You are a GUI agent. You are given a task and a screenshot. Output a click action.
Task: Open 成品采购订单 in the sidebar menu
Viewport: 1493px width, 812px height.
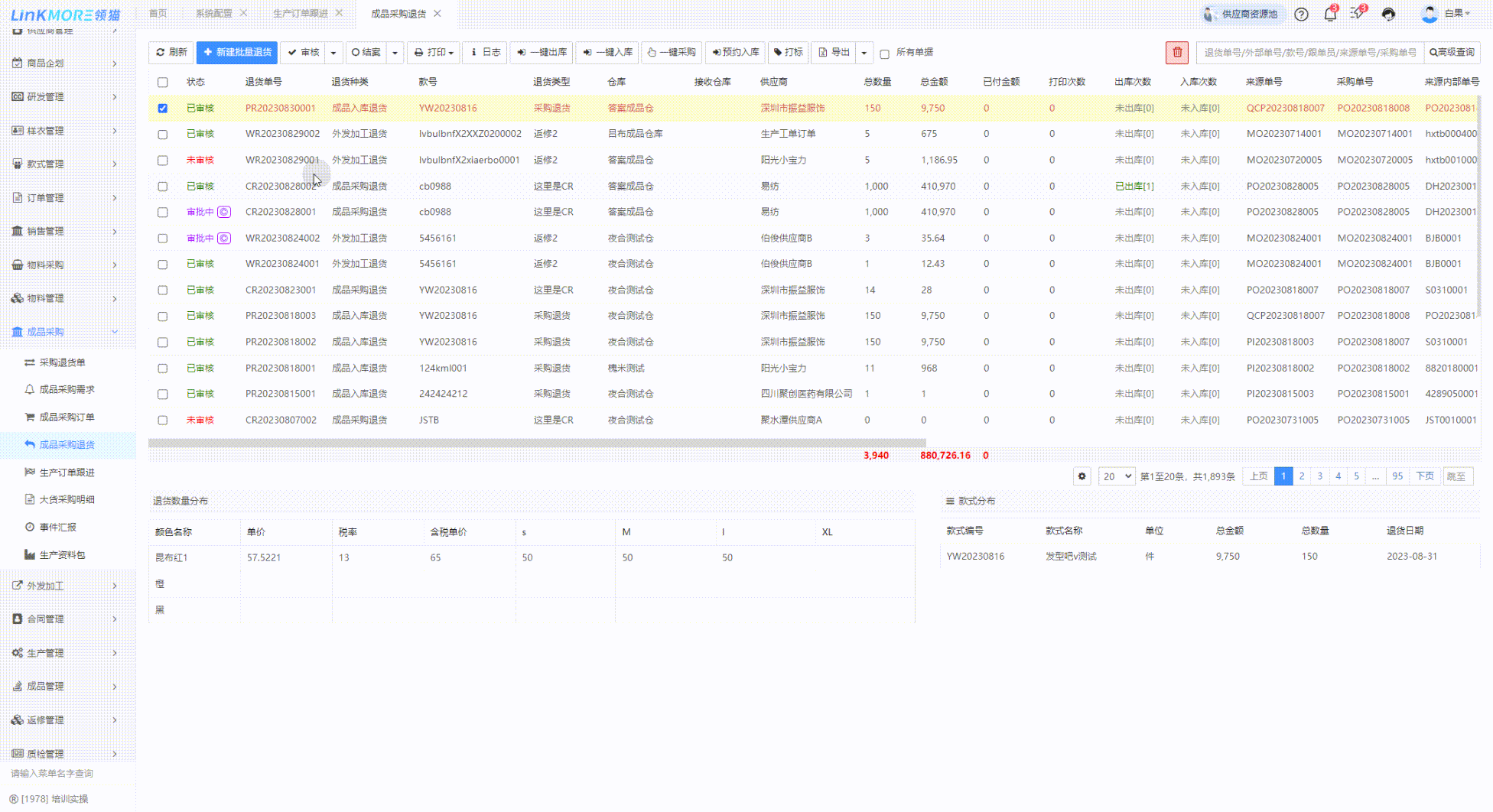click(x=67, y=417)
